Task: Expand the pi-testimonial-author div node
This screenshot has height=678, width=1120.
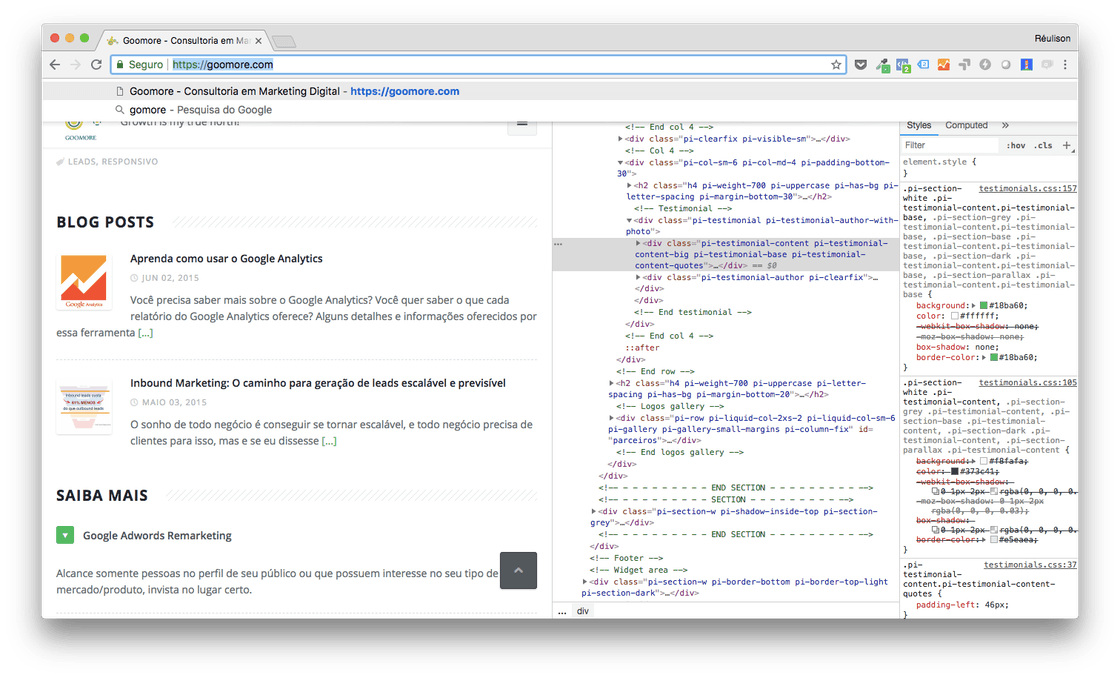Action: (639, 277)
